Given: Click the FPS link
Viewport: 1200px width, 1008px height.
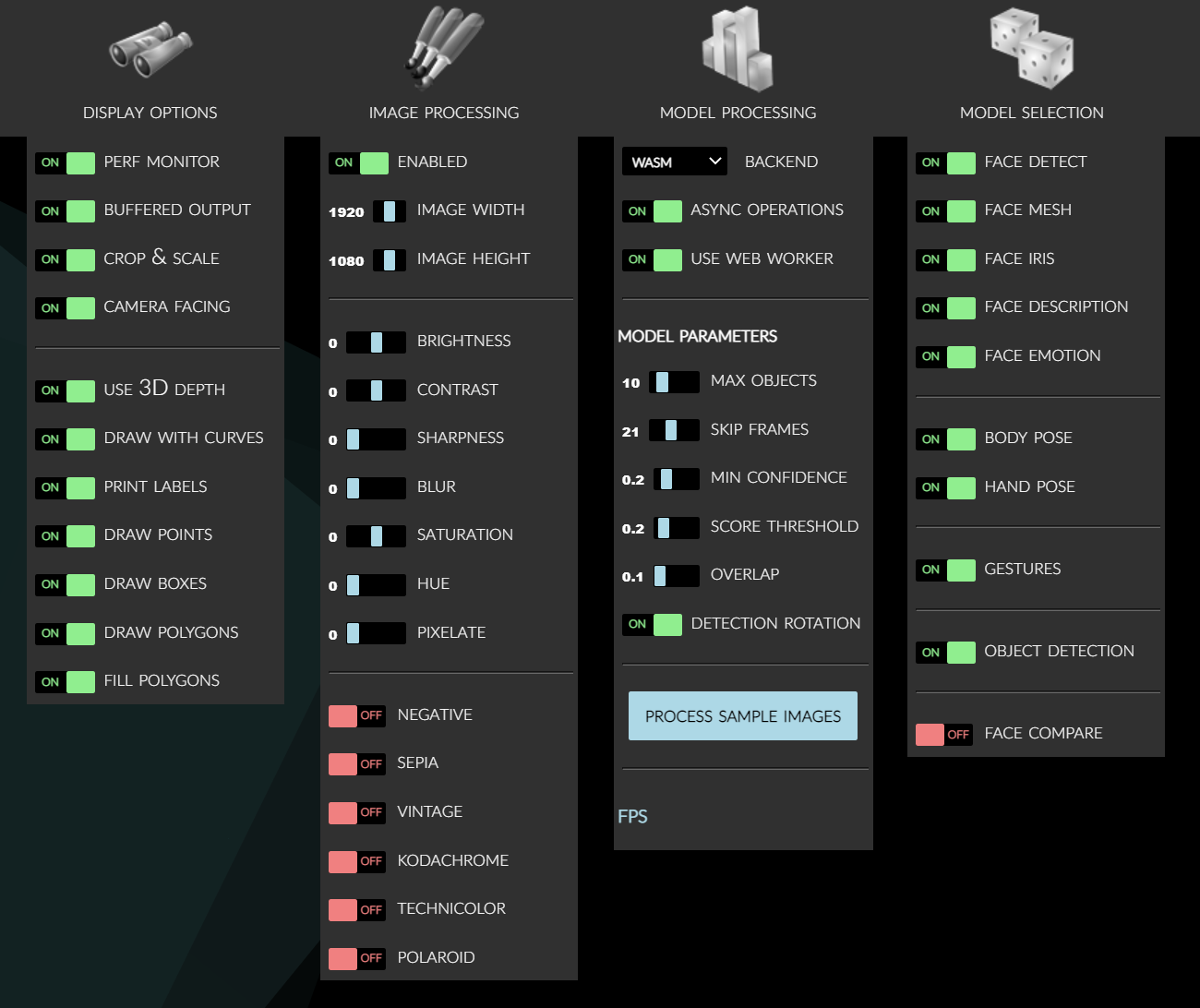Looking at the screenshot, I should [x=632, y=817].
